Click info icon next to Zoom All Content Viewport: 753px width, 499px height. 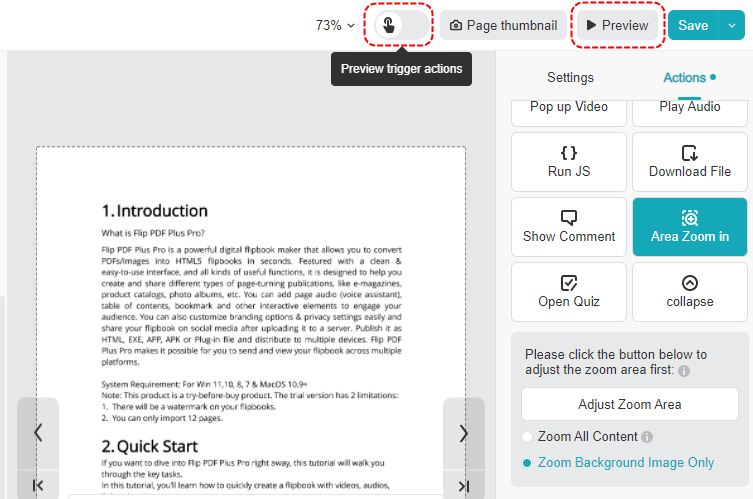tap(647, 437)
